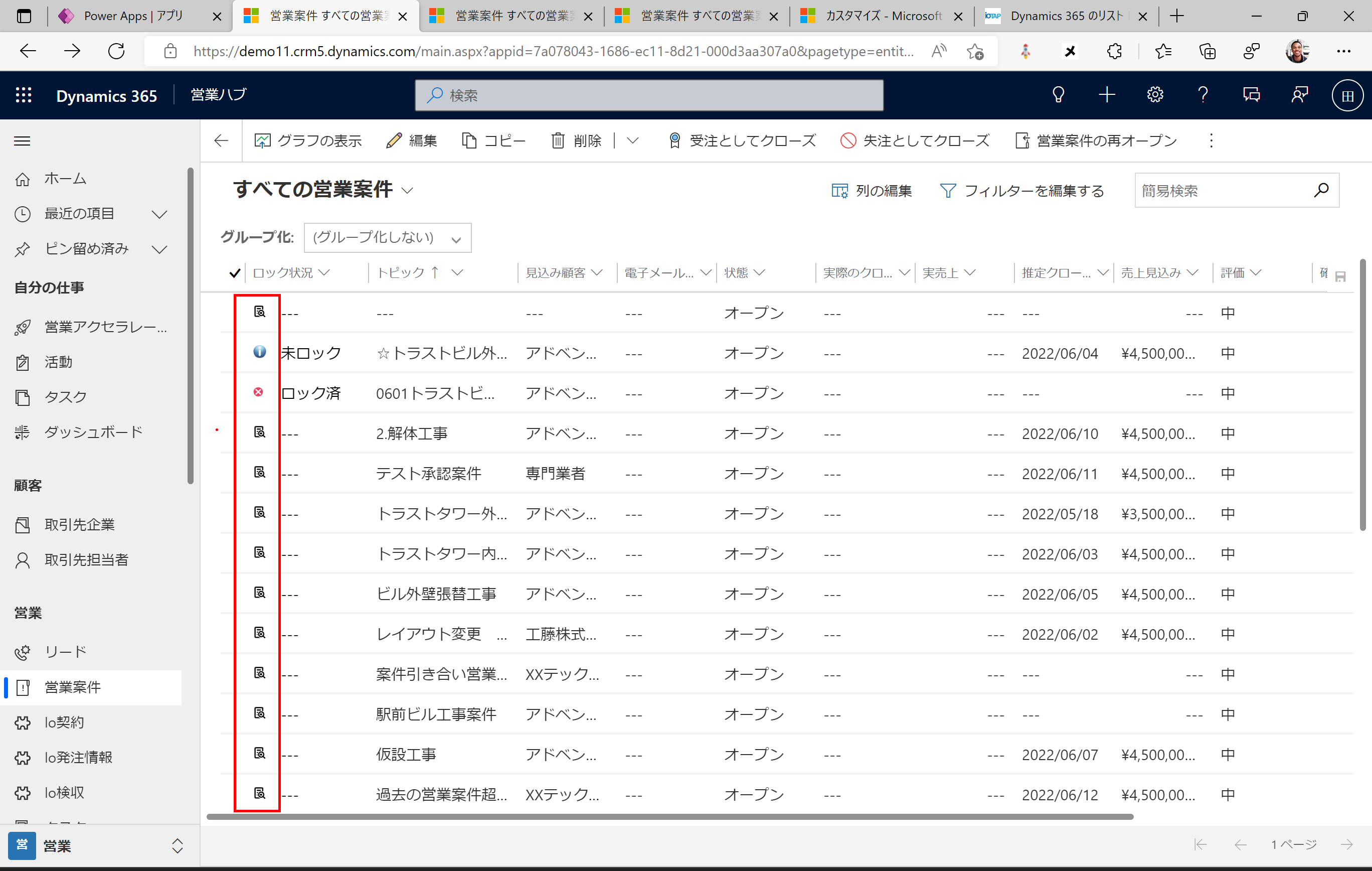
Task: Toggle the select-all checkmark in grid header
Action: click(234, 273)
